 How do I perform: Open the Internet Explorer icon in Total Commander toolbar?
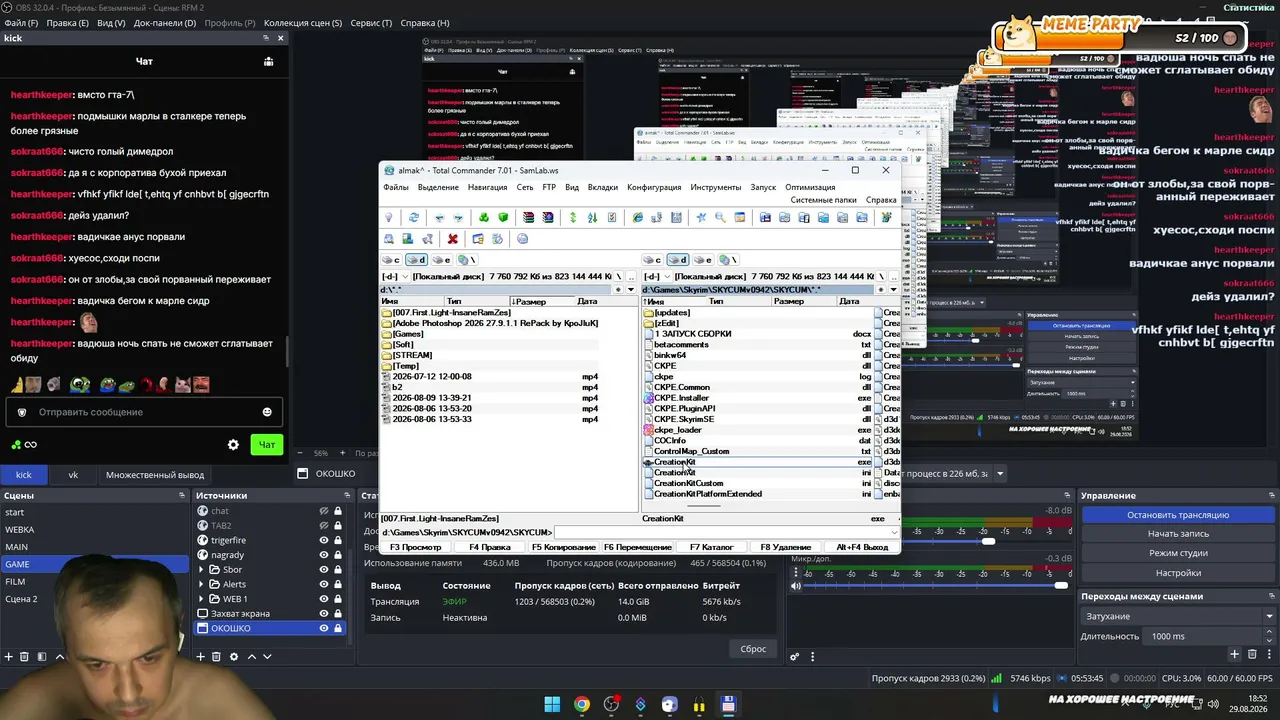coord(637,217)
